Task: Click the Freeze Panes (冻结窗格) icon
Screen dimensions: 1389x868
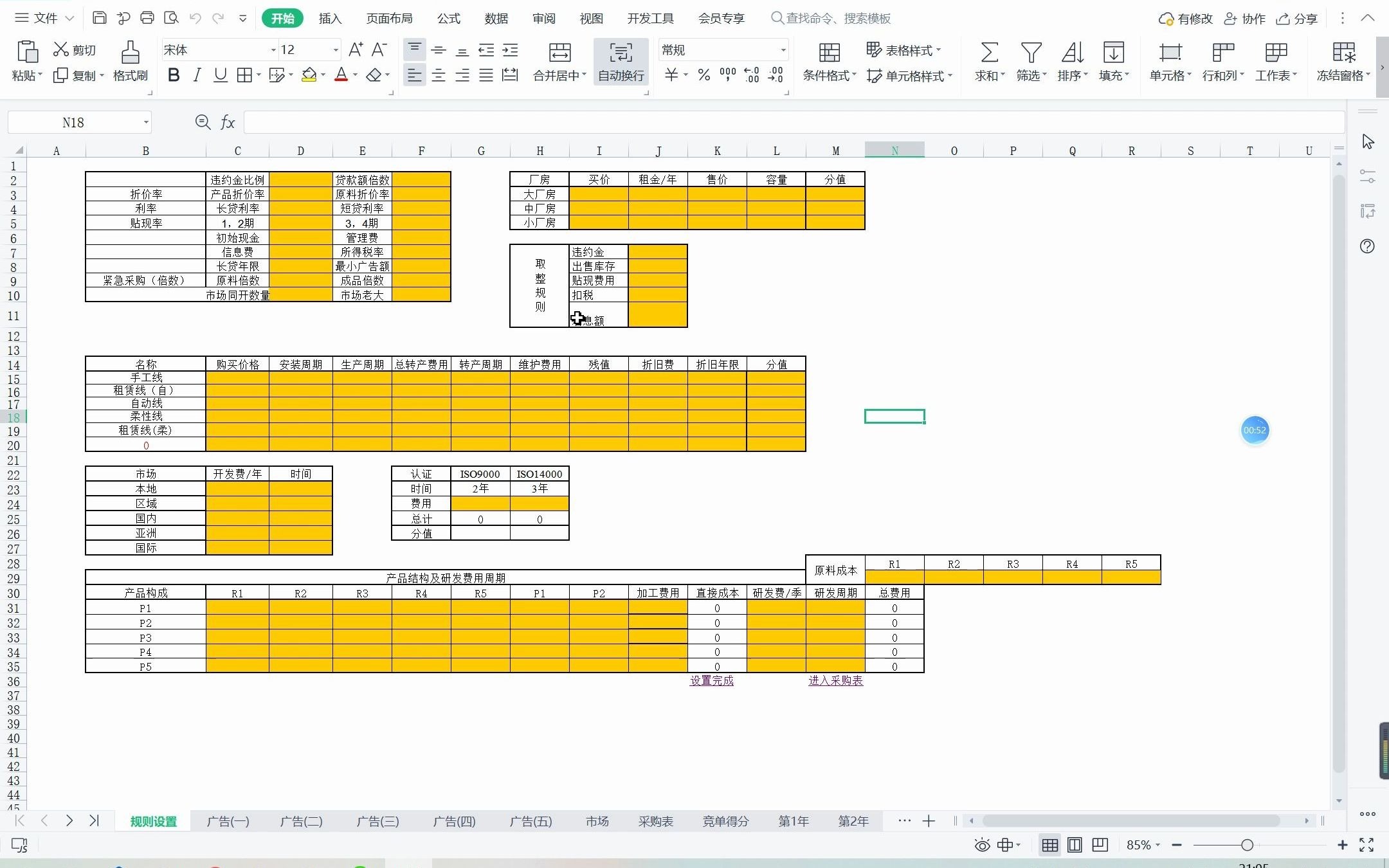Action: pyautogui.click(x=1343, y=53)
